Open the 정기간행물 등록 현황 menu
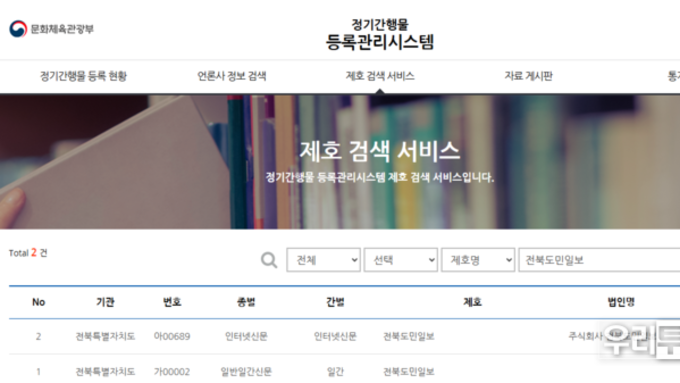Screen dimensions: 680x383 pos(83,76)
